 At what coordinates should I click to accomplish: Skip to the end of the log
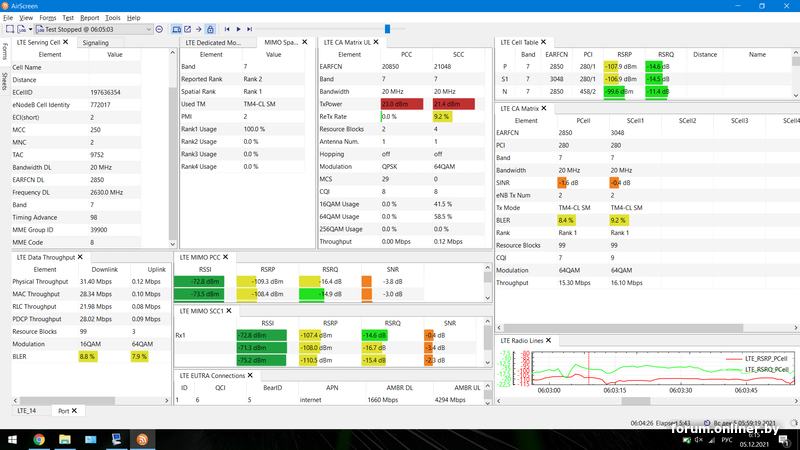pos(250,30)
